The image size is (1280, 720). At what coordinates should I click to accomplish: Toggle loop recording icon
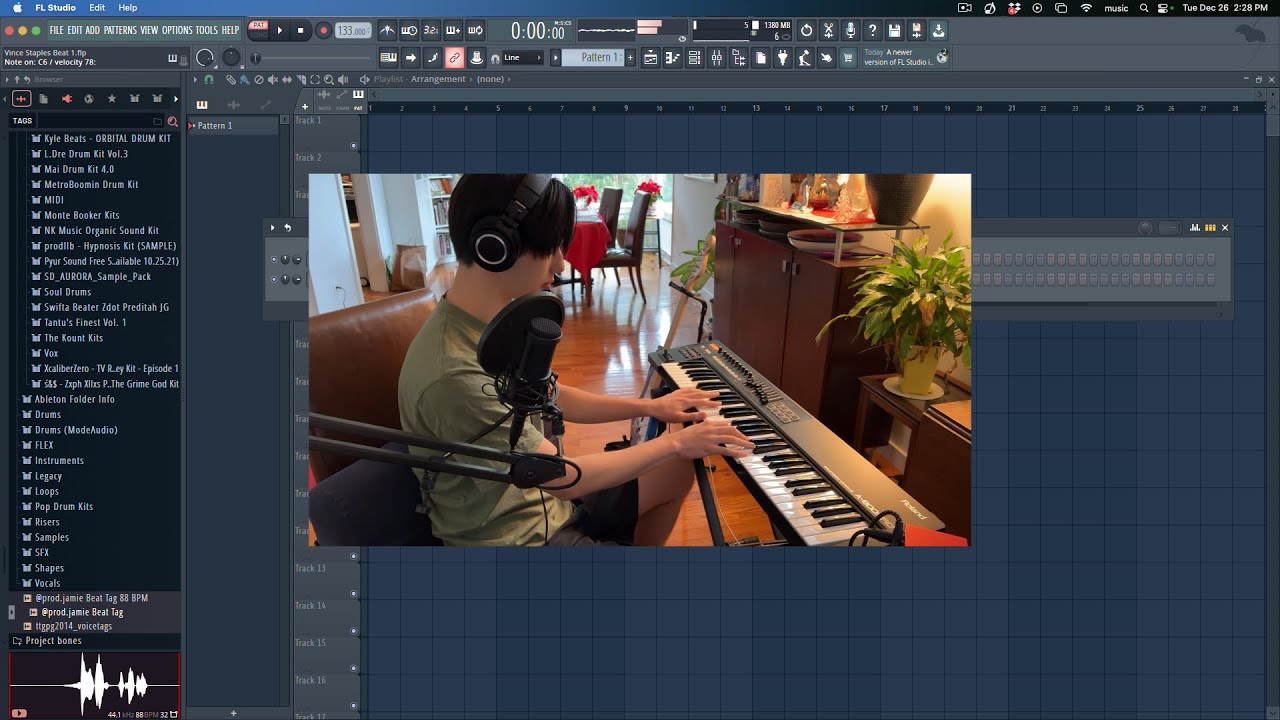pyautogui.click(x=475, y=31)
